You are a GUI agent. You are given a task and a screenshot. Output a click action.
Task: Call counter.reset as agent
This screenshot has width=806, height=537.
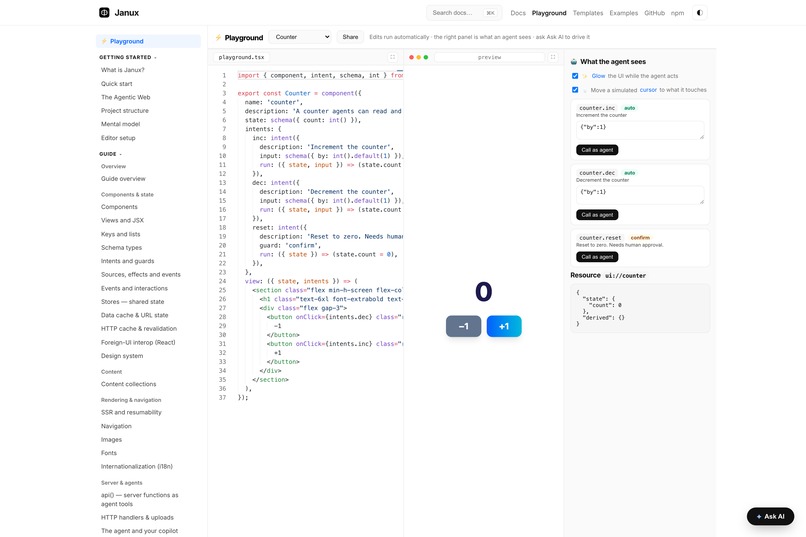[x=597, y=257]
